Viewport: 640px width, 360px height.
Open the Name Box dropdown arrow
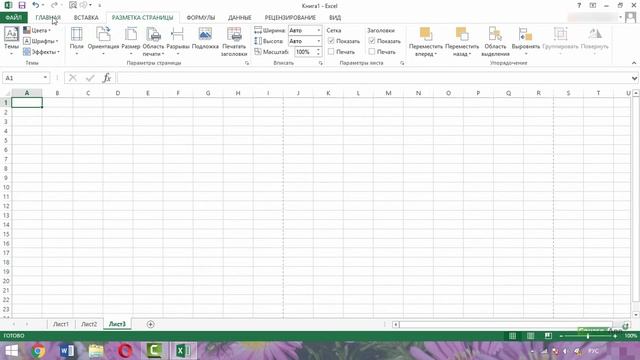click(45, 78)
